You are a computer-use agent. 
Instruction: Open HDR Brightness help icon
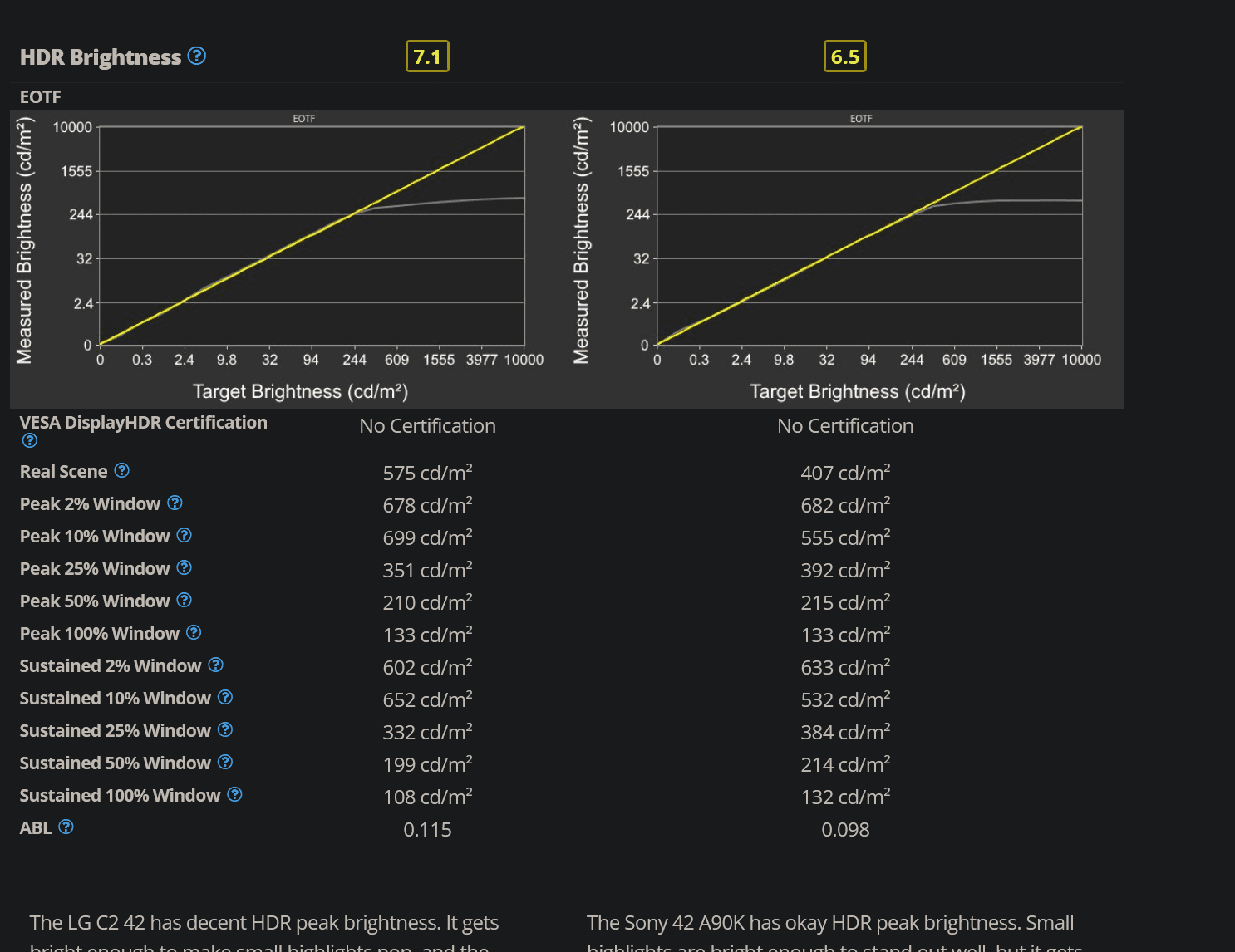197,56
